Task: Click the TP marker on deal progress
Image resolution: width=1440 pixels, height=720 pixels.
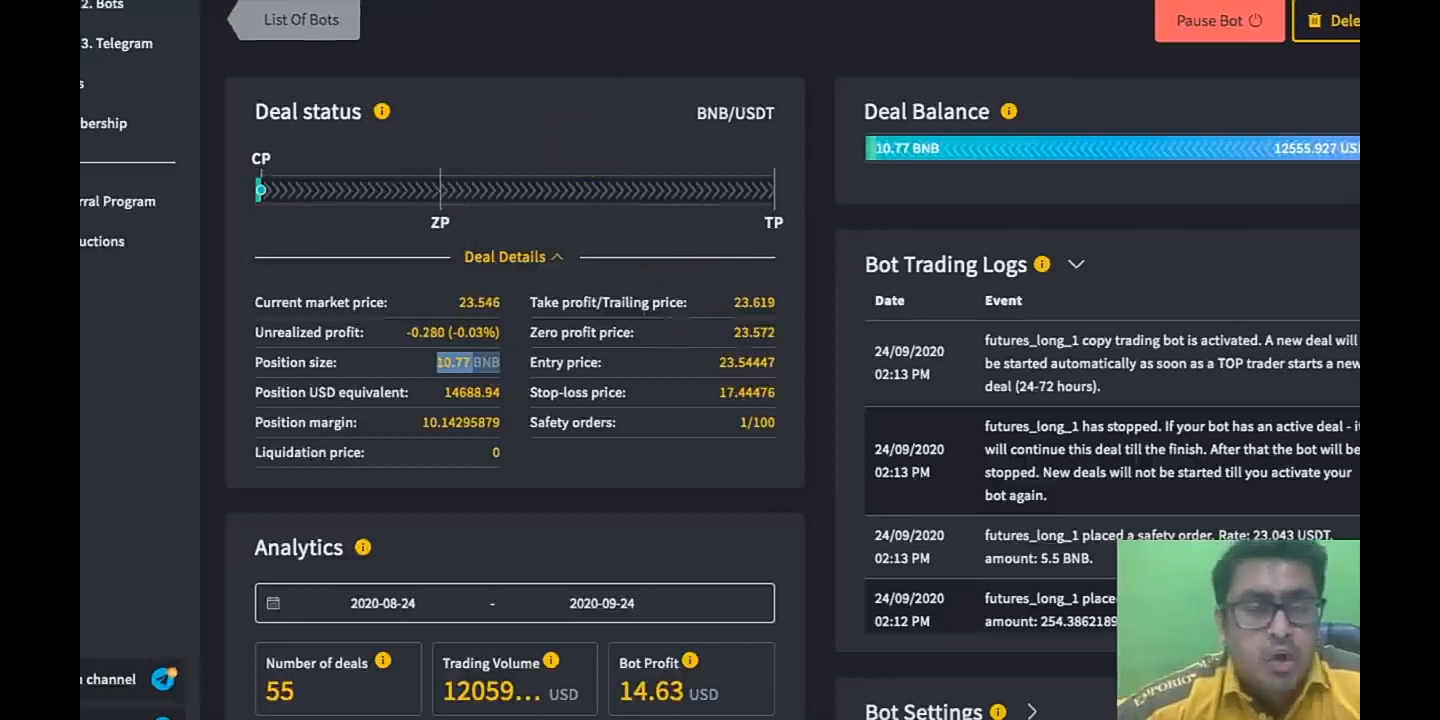Action: click(x=773, y=222)
